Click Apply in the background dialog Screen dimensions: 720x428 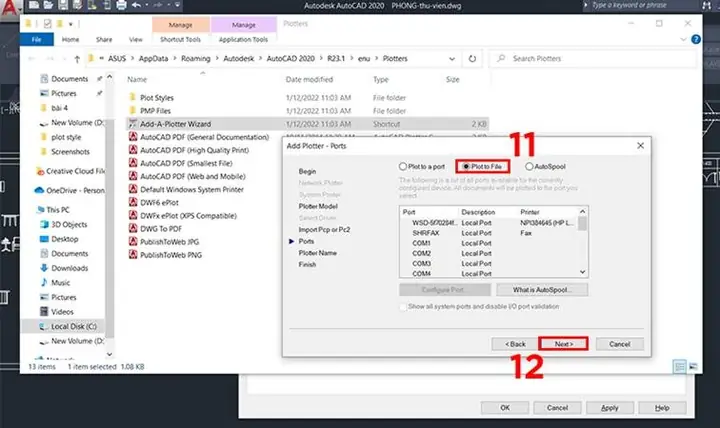(x=610, y=408)
